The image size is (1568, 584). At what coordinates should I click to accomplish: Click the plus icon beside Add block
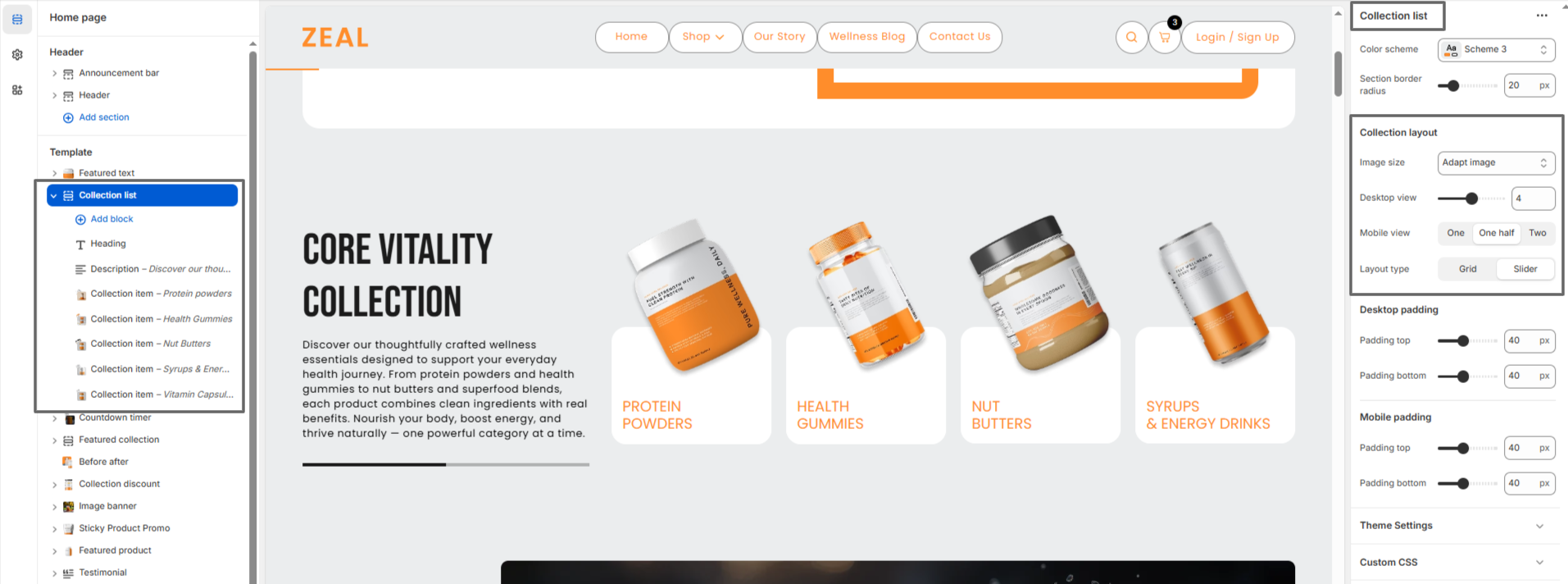click(x=80, y=219)
